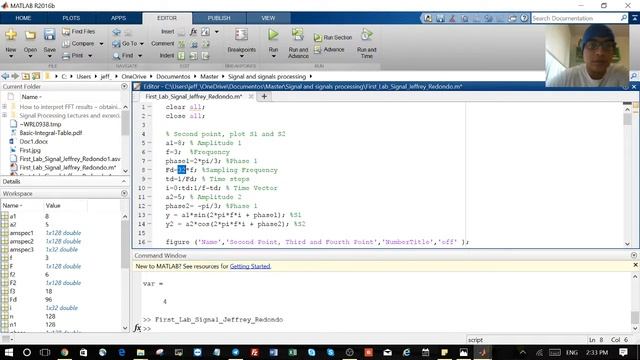Expand the Details panel
The height and width of the screenshot is (360, 640).
124,181
